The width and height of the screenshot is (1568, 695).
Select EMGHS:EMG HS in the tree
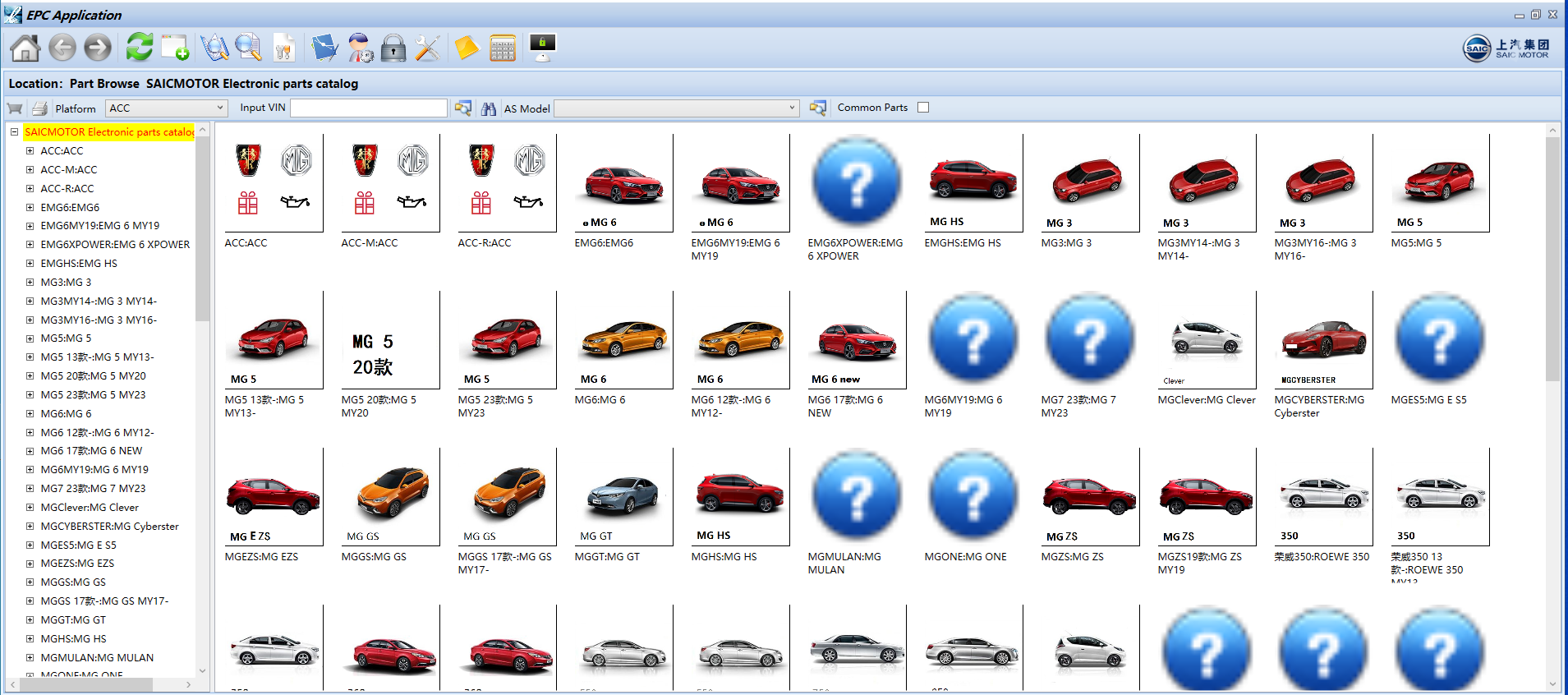(x=79, y=264)
